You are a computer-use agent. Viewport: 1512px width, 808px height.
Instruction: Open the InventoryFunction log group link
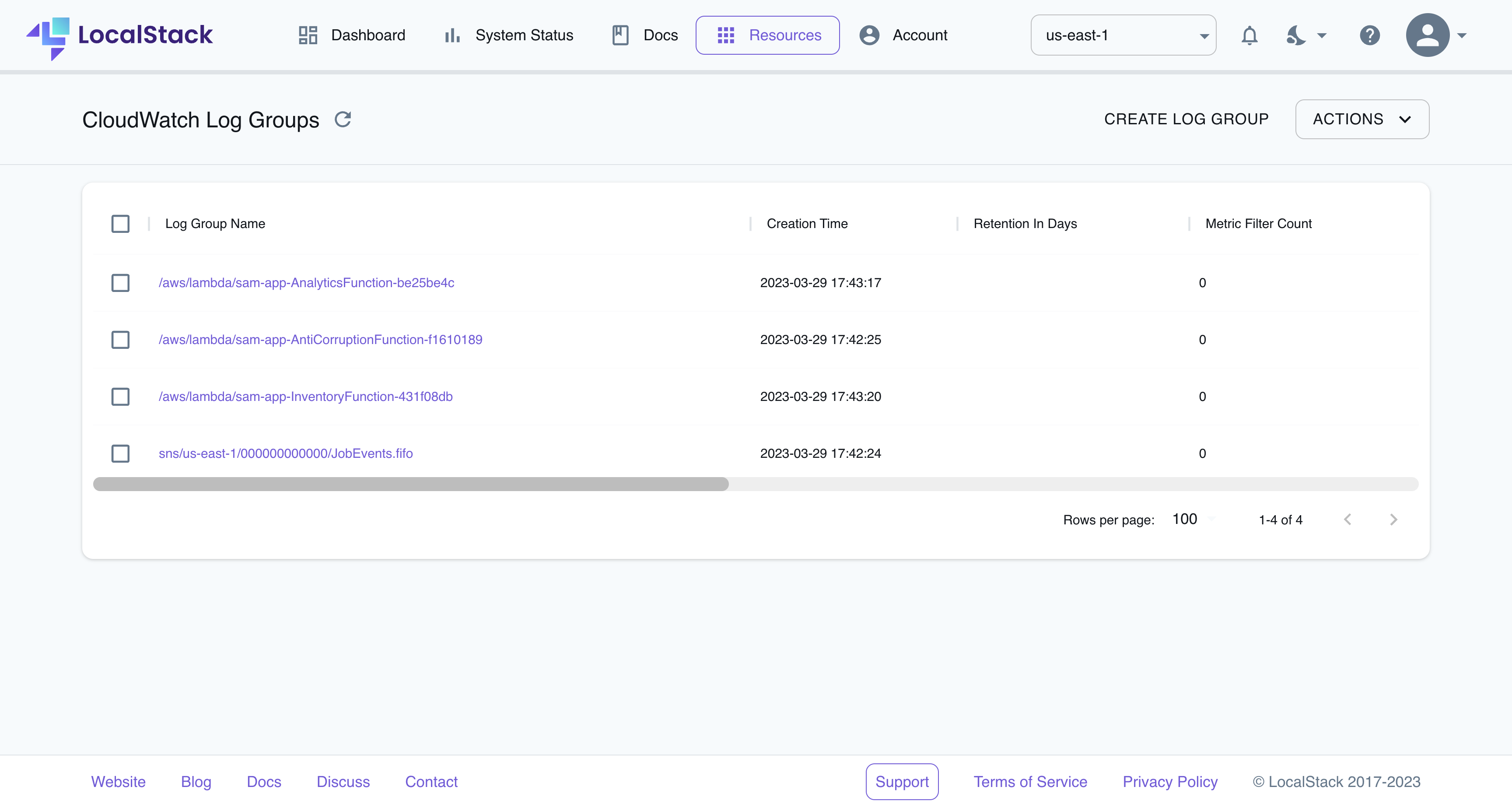pos(305,397)
